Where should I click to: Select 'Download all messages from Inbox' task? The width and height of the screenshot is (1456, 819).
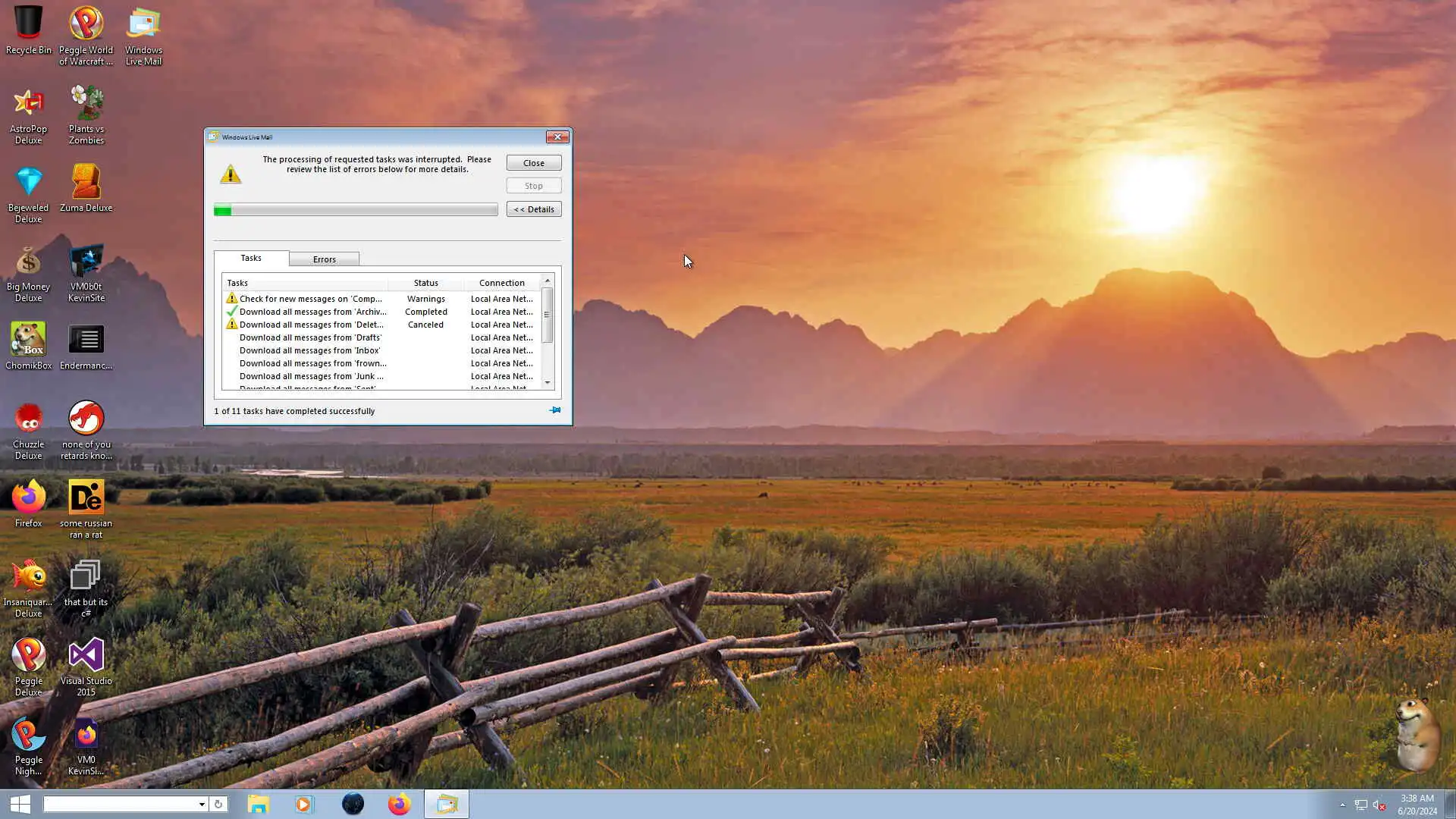click(309, 350)
